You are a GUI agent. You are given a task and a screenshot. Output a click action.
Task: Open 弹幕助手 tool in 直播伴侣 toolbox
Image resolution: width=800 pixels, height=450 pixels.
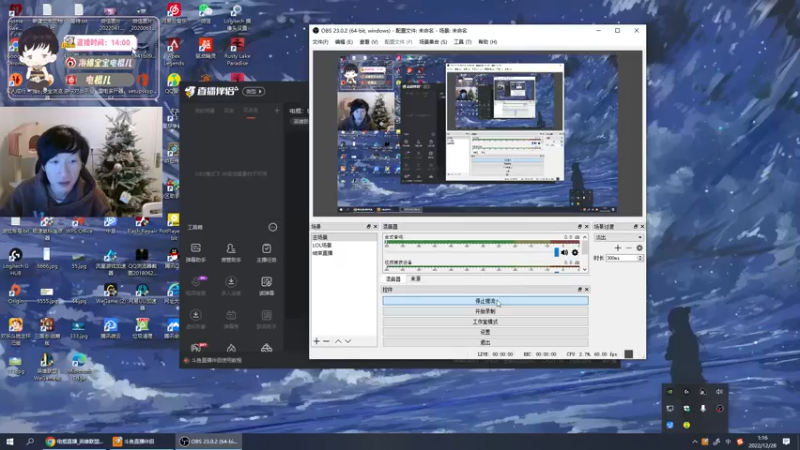(196, 253)
